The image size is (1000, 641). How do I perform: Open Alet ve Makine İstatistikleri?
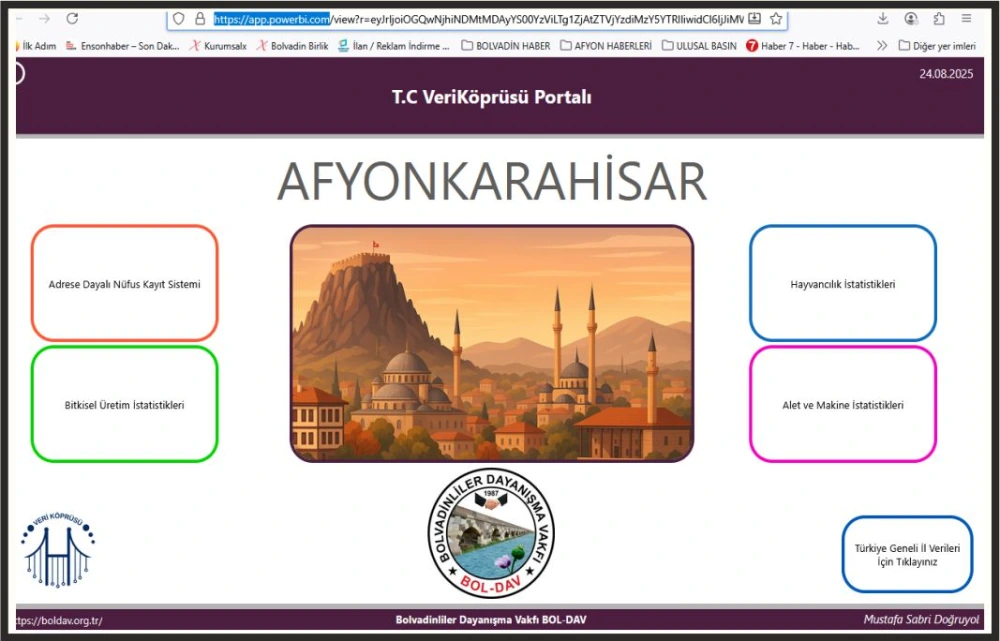(x=842, y=405)
